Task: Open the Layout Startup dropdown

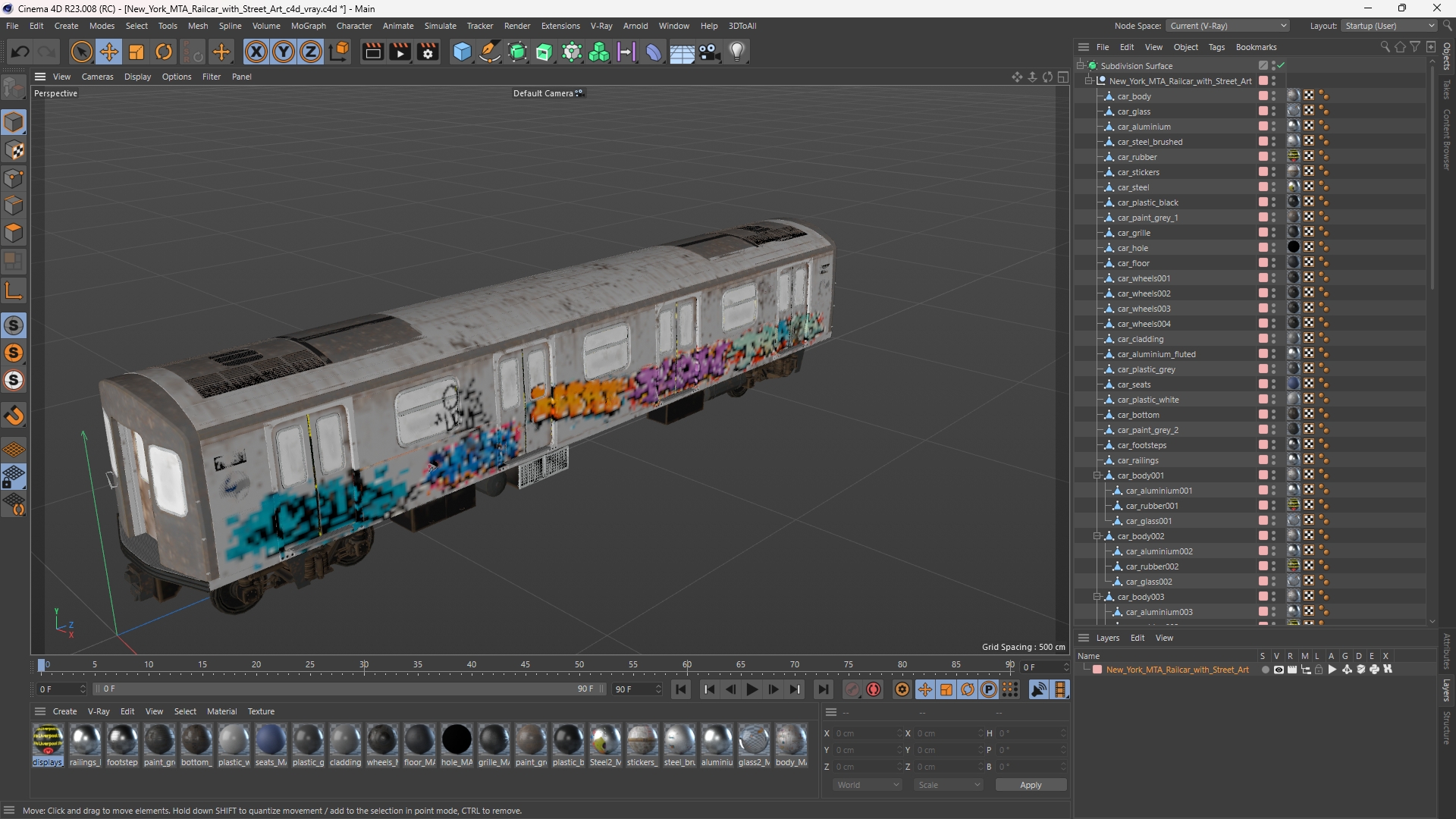Action: pyautogui.click(x=1389, y=26)
